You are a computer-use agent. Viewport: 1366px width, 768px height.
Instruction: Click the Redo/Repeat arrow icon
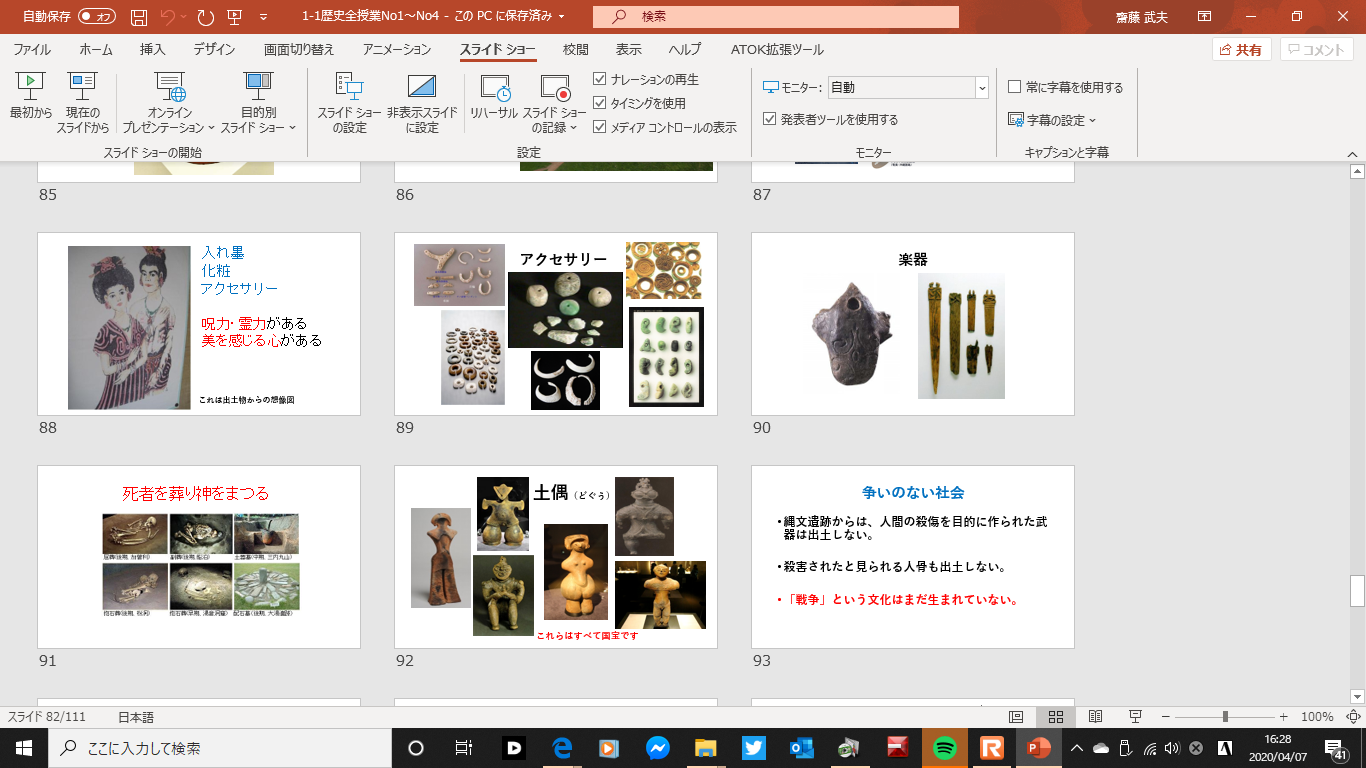coord(205,17)
